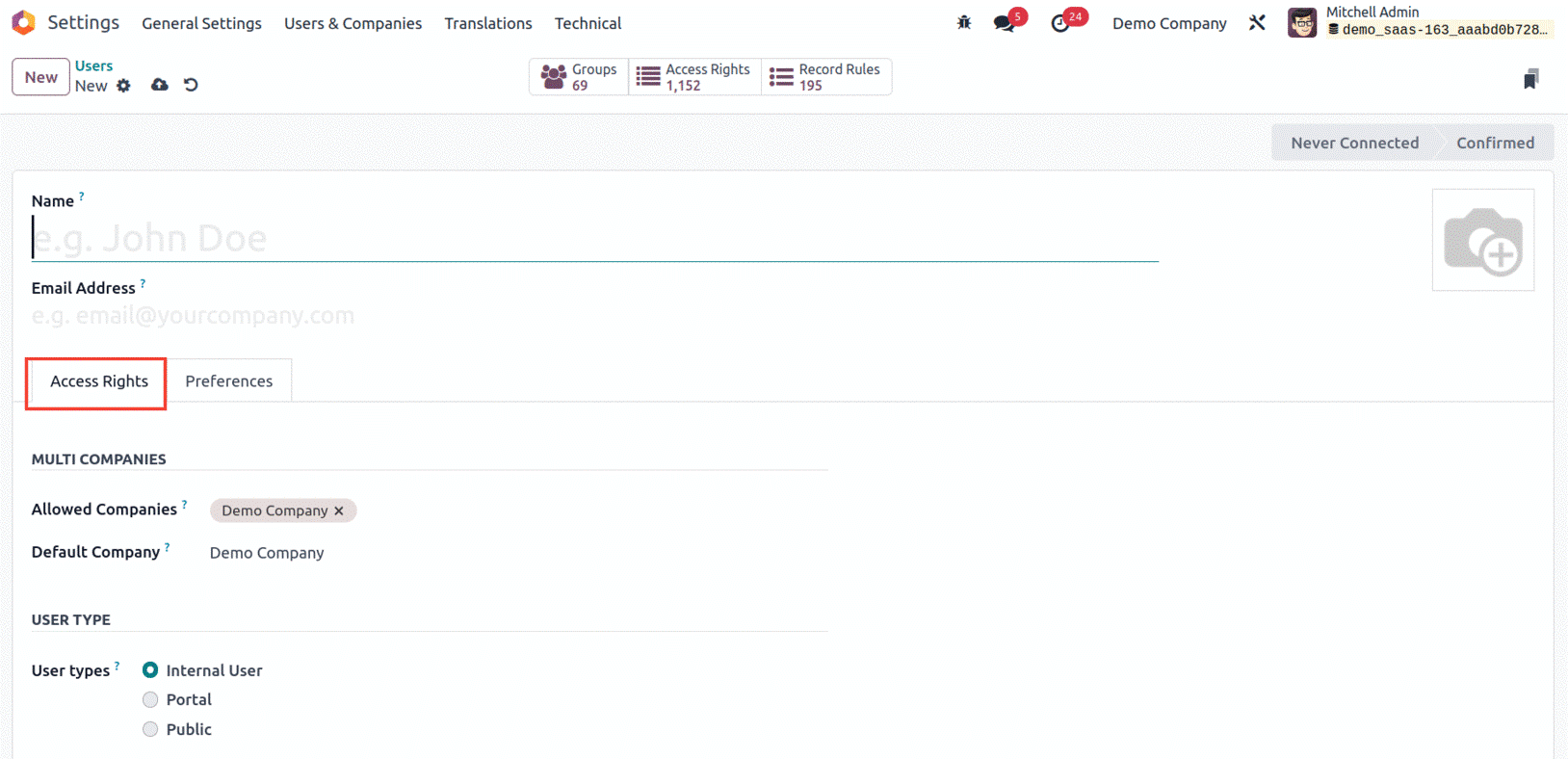Open the Technical menu

[588, 23]
